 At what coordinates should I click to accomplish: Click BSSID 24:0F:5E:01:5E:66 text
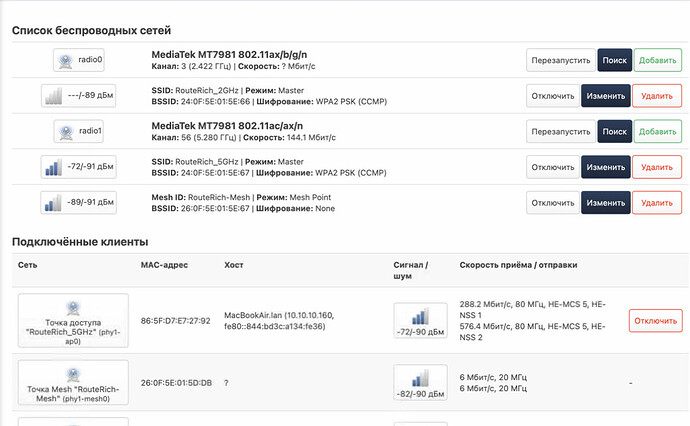(201, 102)
